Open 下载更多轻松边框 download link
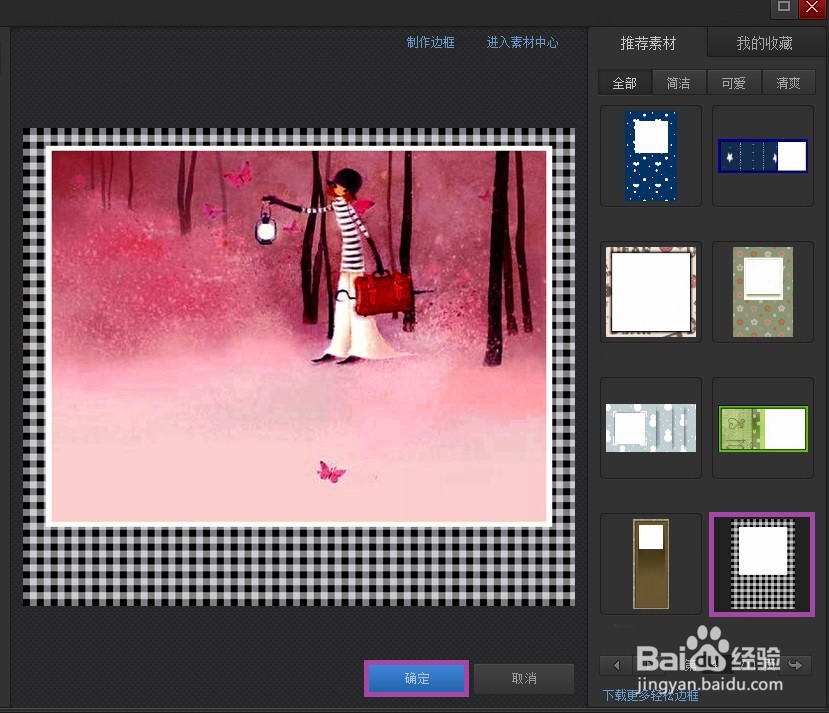 [650, 696]
